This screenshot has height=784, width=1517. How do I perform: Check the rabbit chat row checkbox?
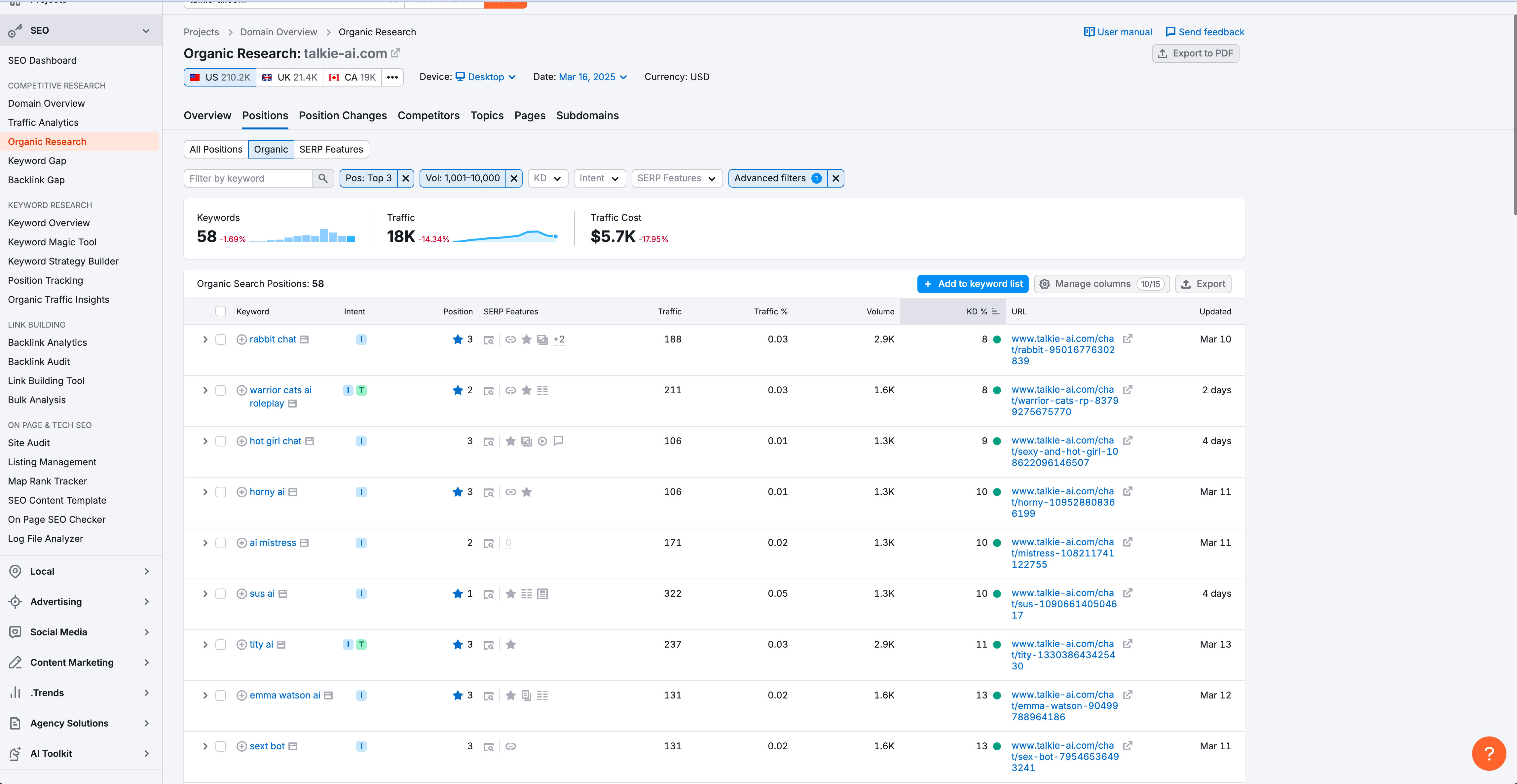(x=221, y=339)
